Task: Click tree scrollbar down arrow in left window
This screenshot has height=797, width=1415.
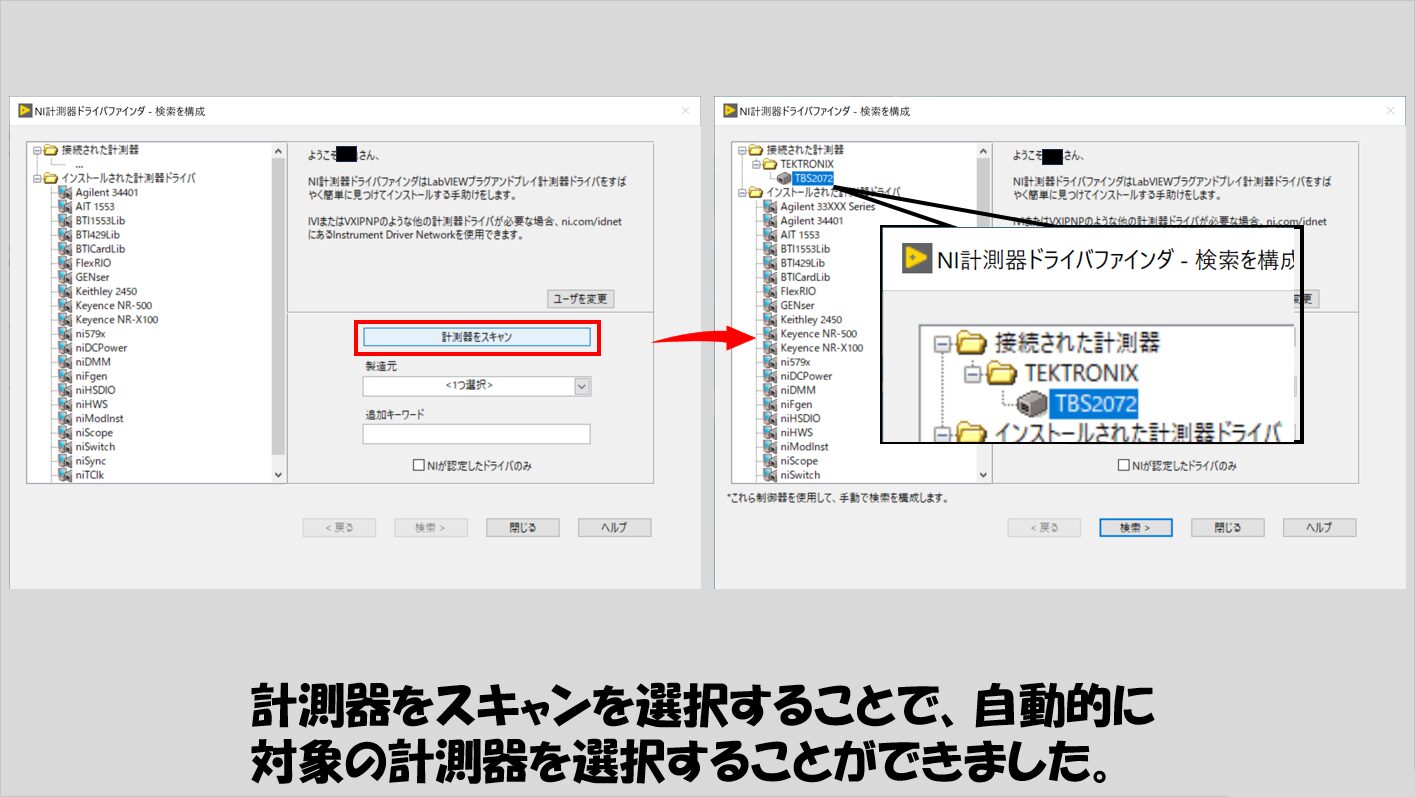Action: tap(278, 475)
